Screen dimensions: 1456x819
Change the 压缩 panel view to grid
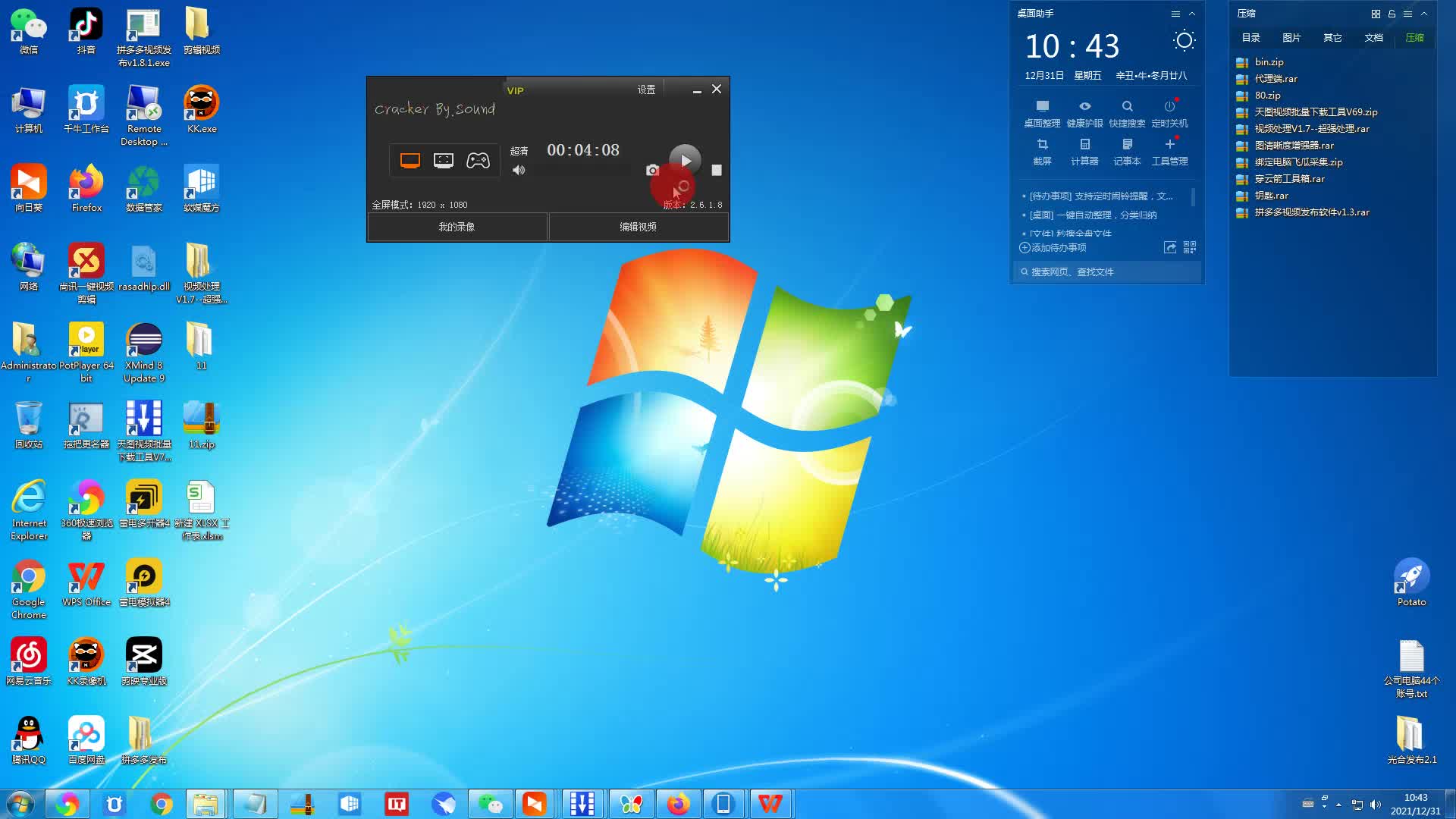pos(1376,14)
